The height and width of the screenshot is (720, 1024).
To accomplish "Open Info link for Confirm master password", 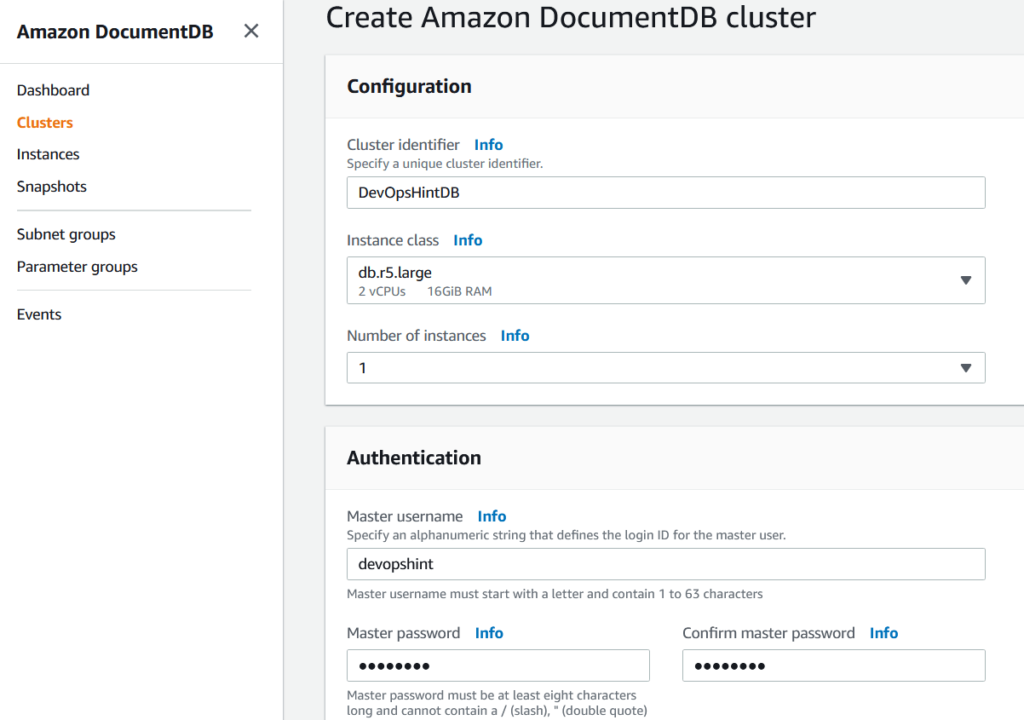I will [884, 632].
